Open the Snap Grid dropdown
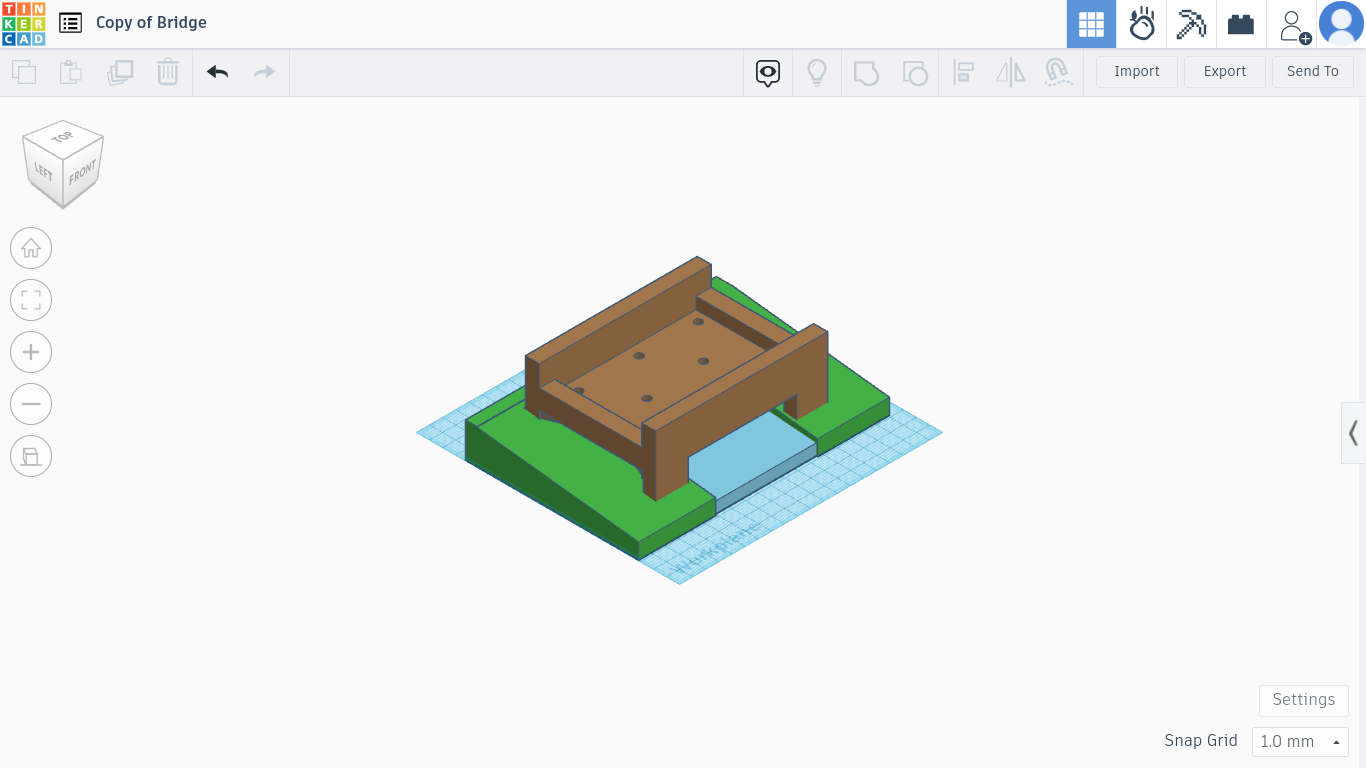 tap(1299, 741)
